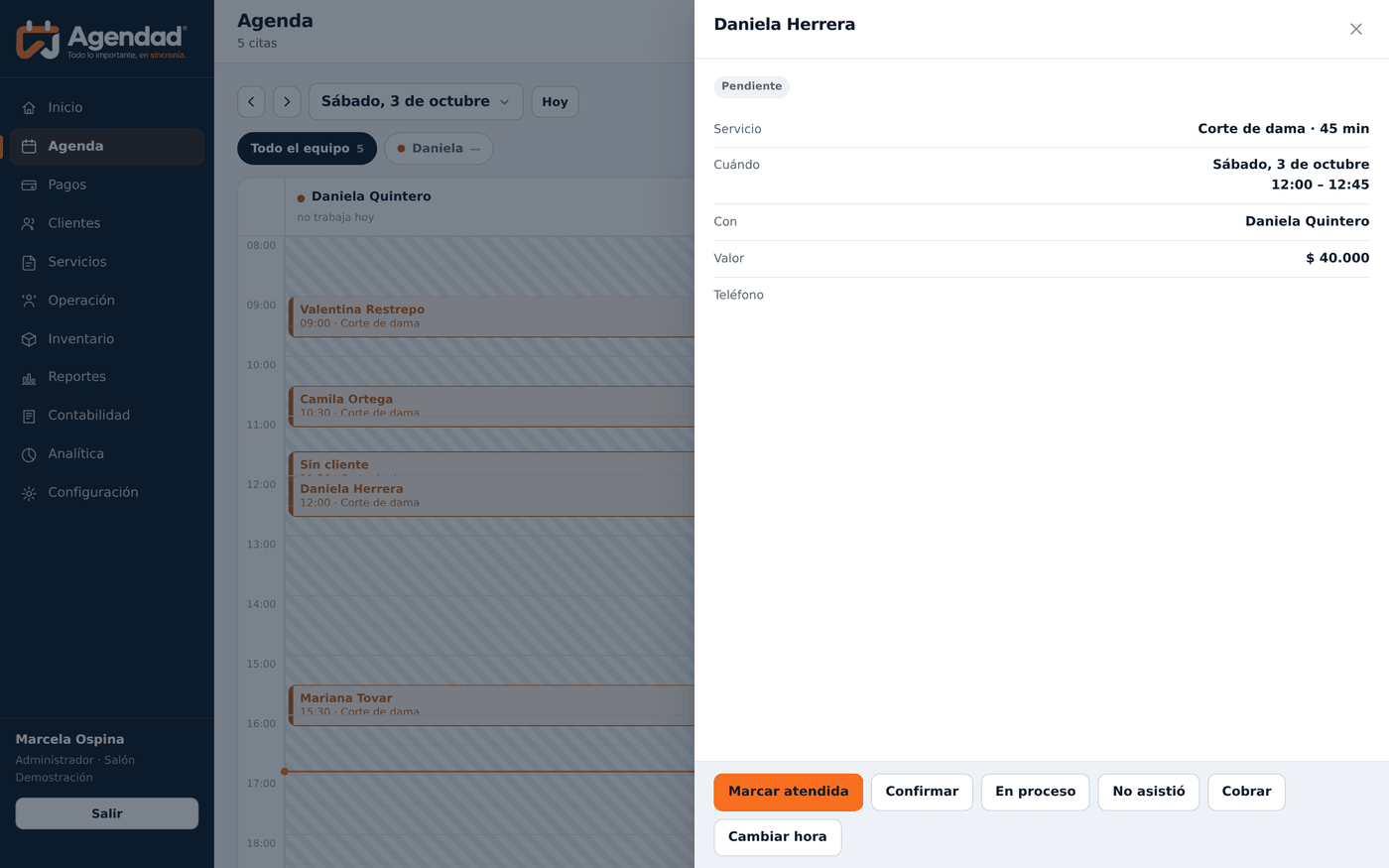Select the Pagos card icon
This screenshot has width=1389, height=868.
click(x=29, y=186)
